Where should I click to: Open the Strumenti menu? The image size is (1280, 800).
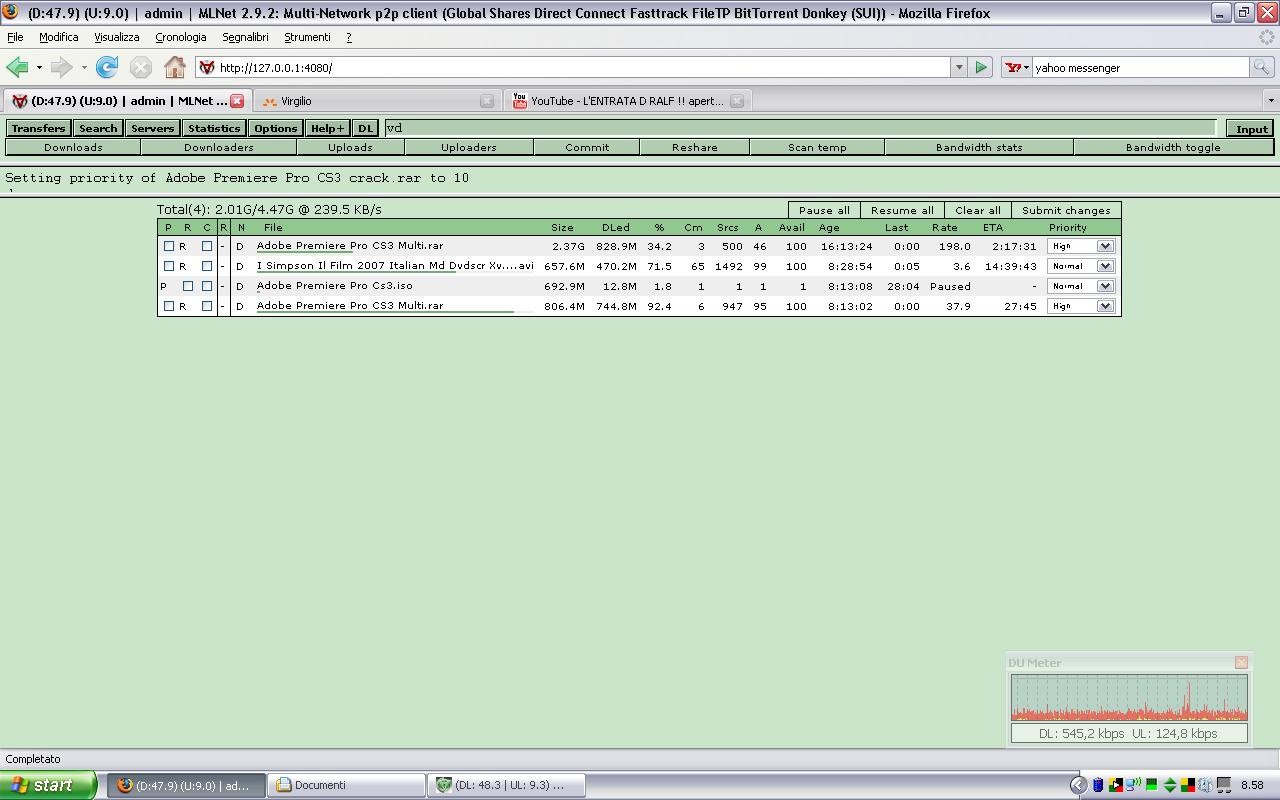pyautogui.click(x=307, y=37)
